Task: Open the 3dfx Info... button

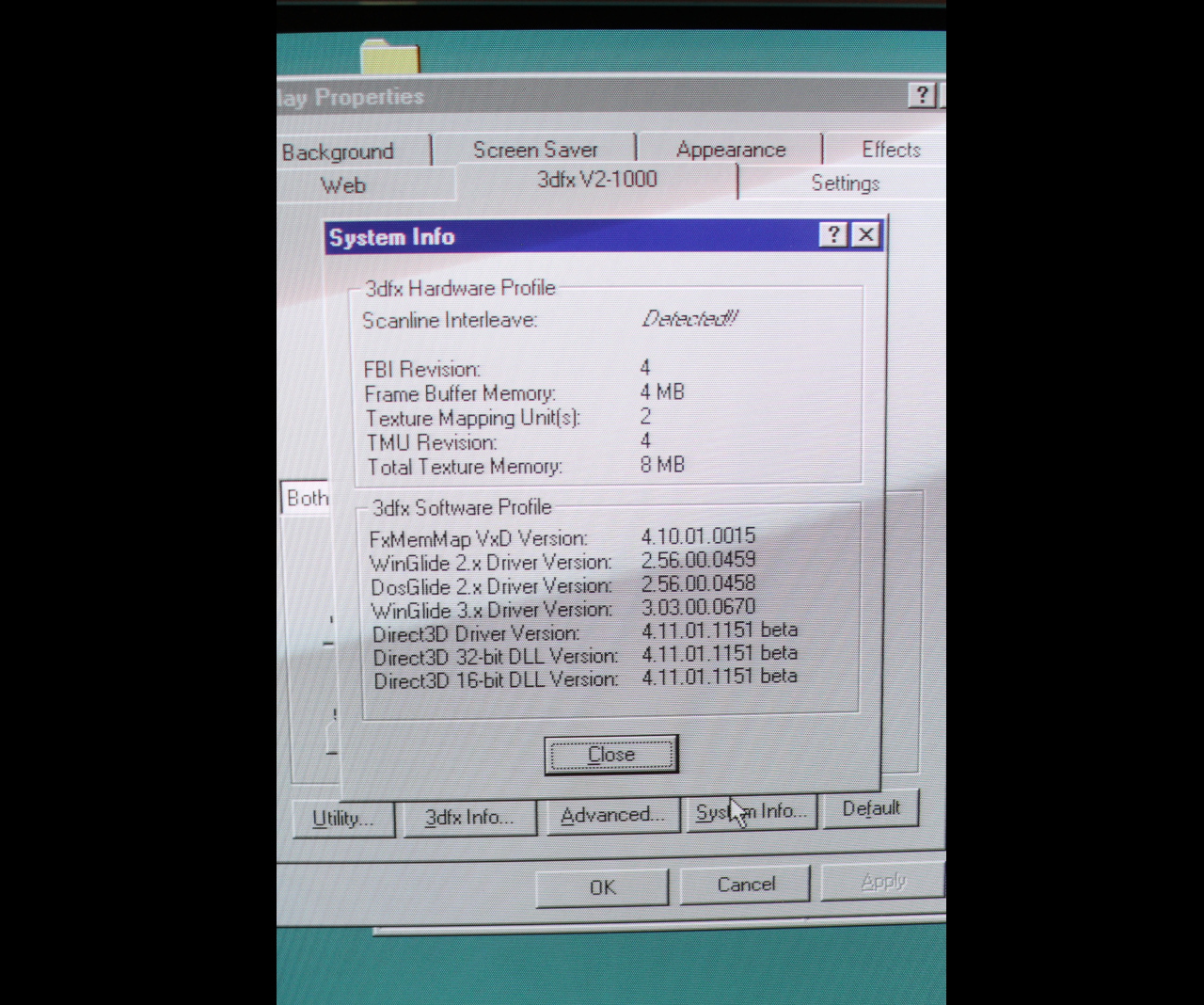Action: coord(469,817)
